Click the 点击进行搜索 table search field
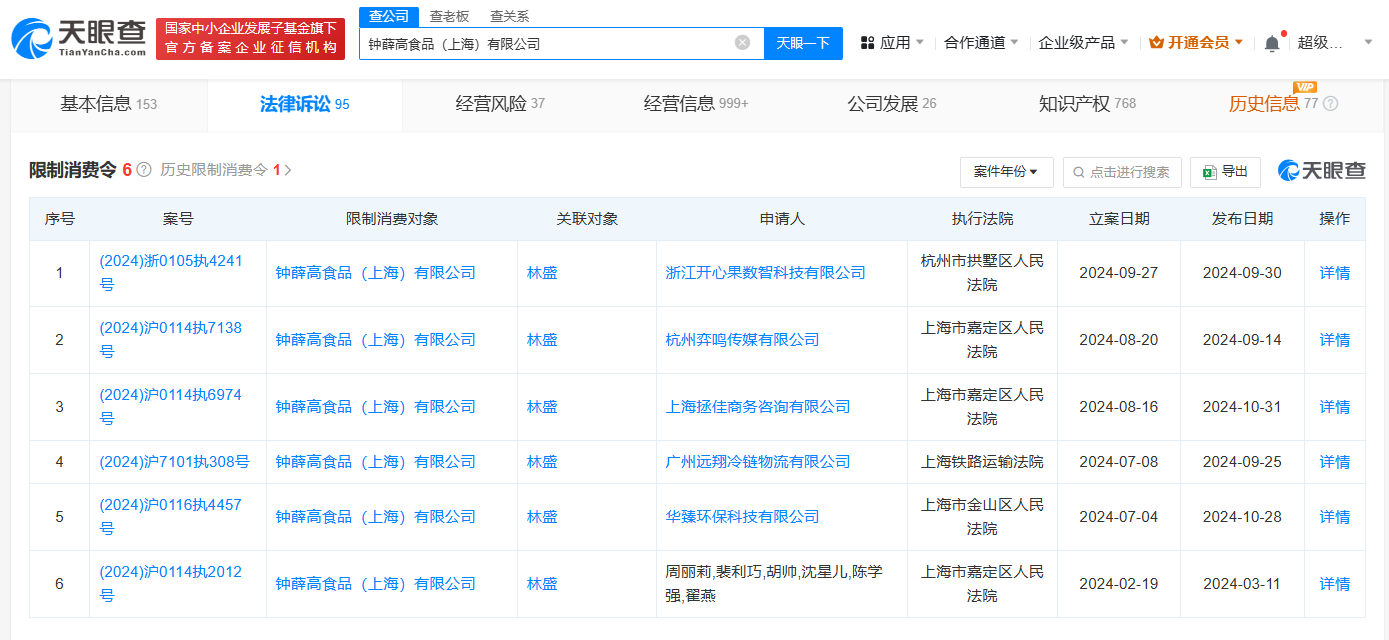The image size is (1389, 640). [x=1122, y=172]
